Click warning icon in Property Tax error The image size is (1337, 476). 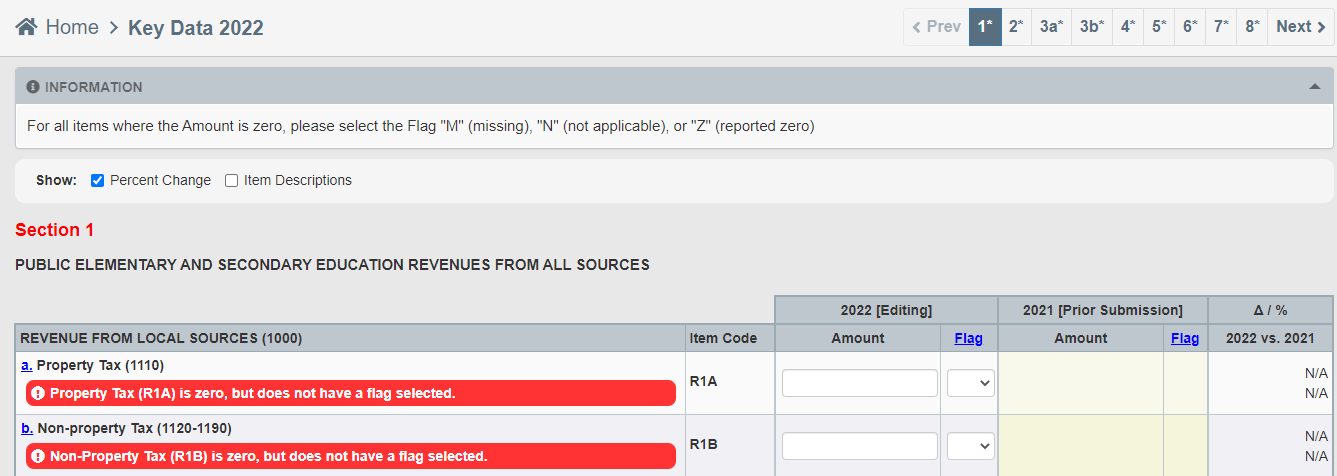pos(38,393)
